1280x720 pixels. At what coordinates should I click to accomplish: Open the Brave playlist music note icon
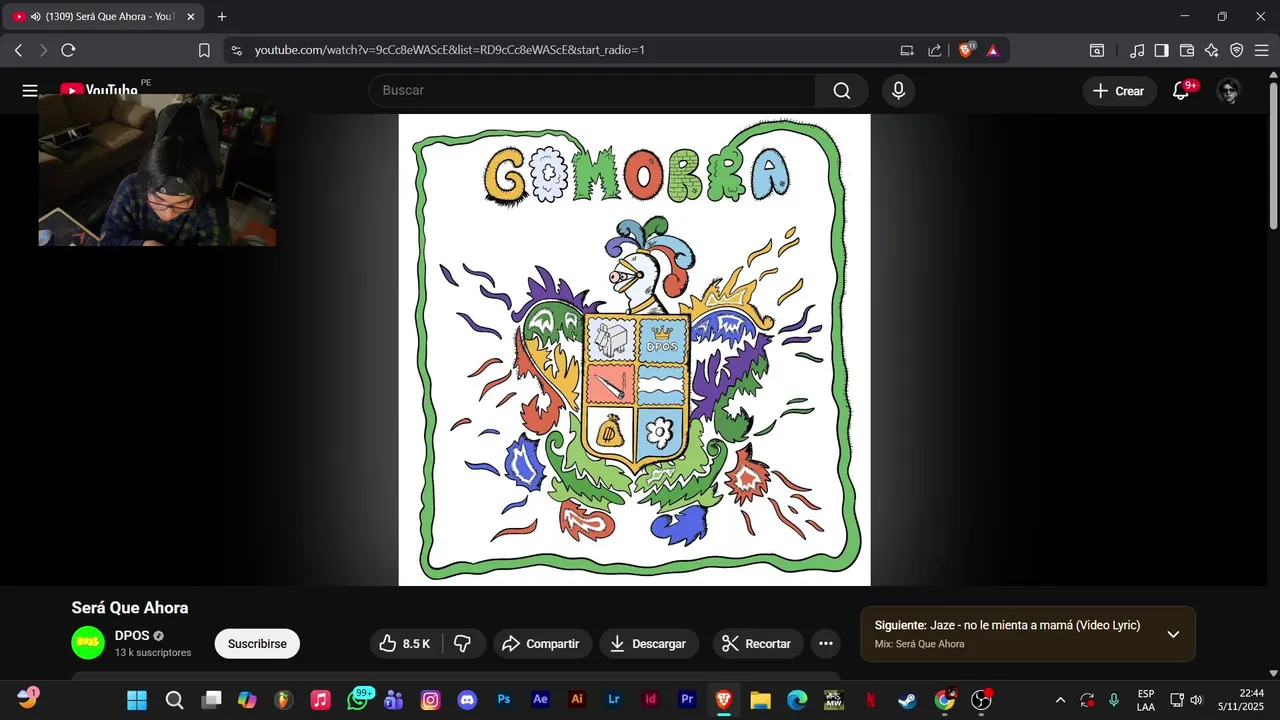(x=1137, y=50)
